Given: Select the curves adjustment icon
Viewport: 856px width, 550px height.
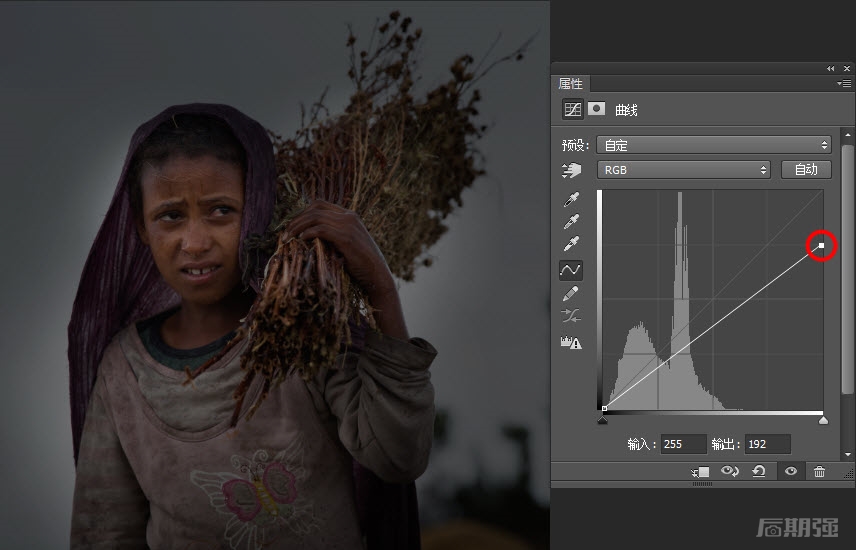Looking at the screenshot, I should (572, 109).
